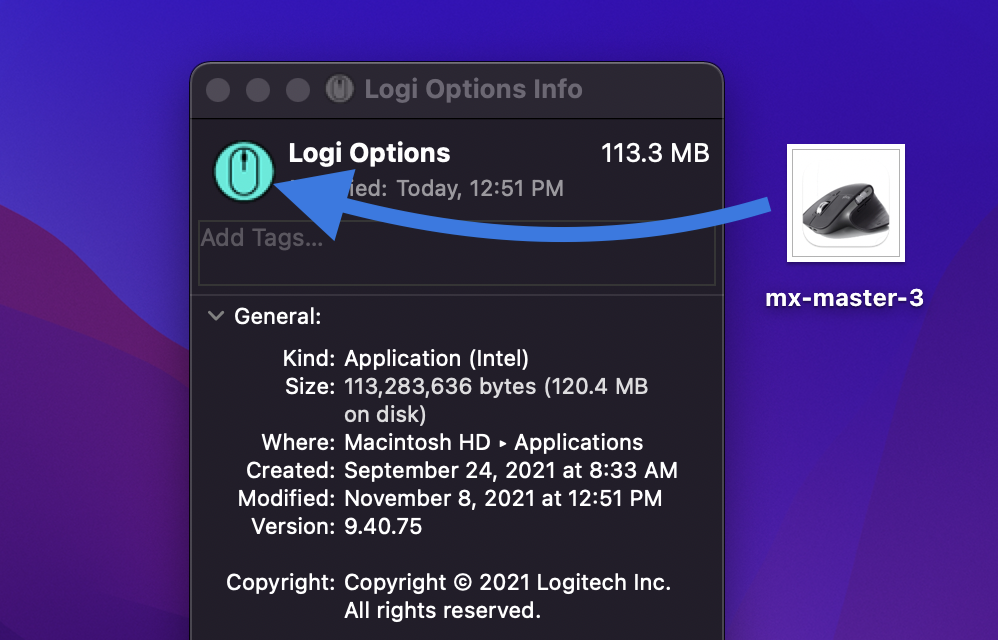Click the mouse icon in the window title bar
The height and width of the screenshot is (640, 998).
[340, 89]
